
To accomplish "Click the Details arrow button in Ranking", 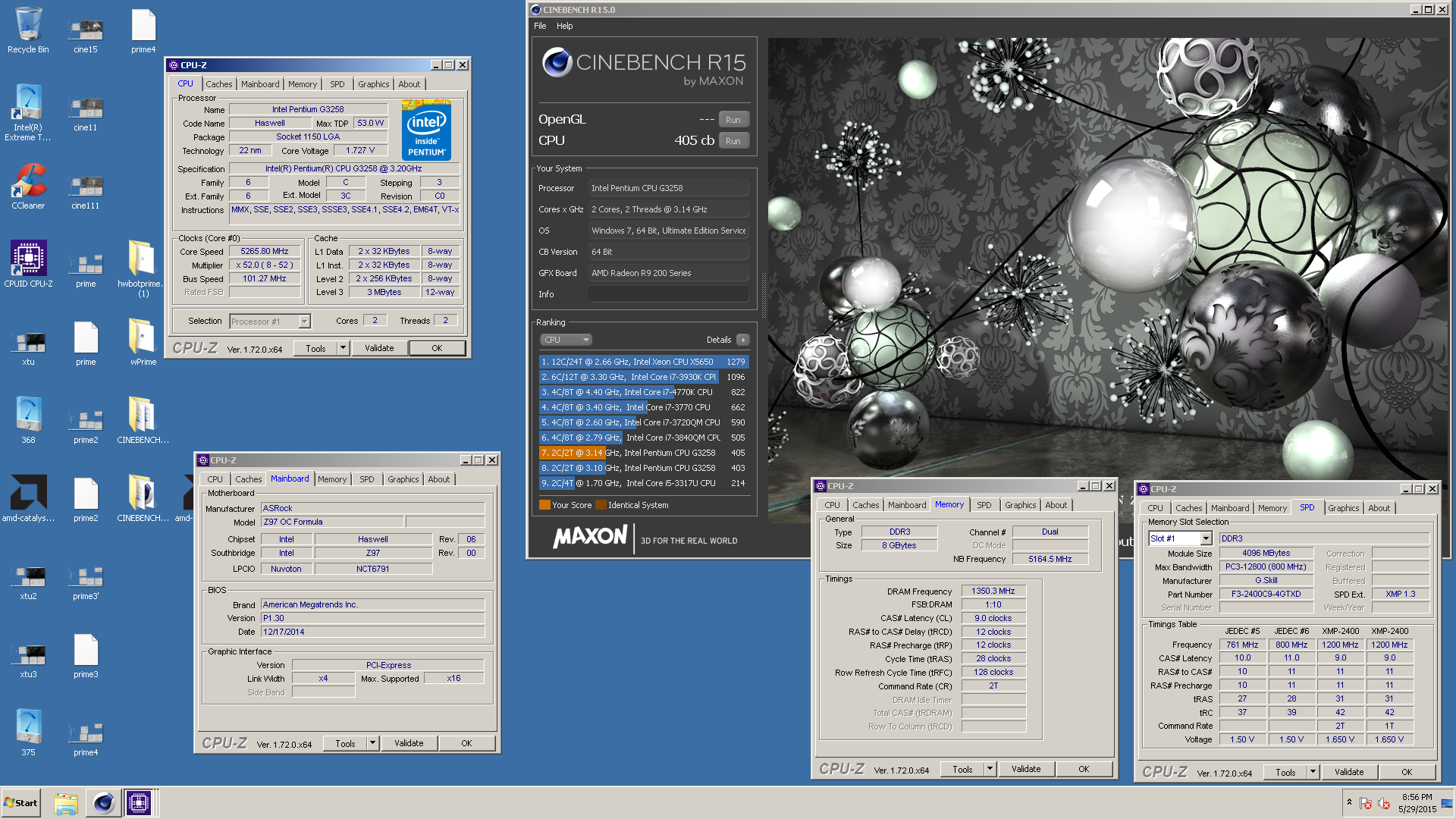I will [743, 340].
